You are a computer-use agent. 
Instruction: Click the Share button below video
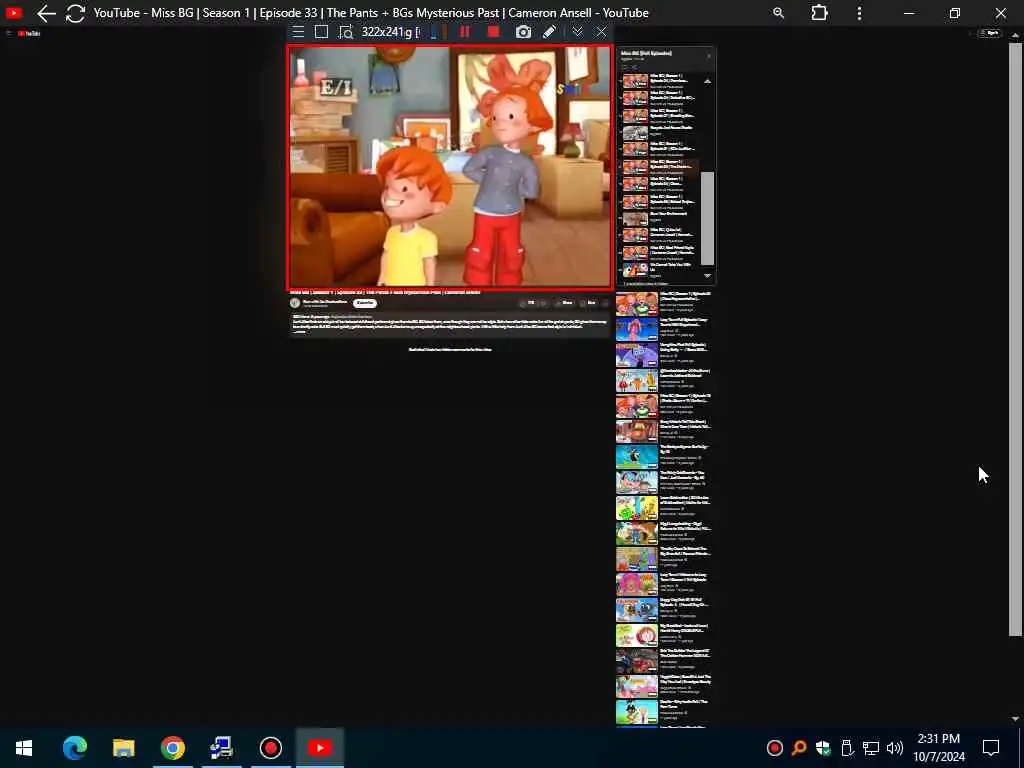point(564,303)
